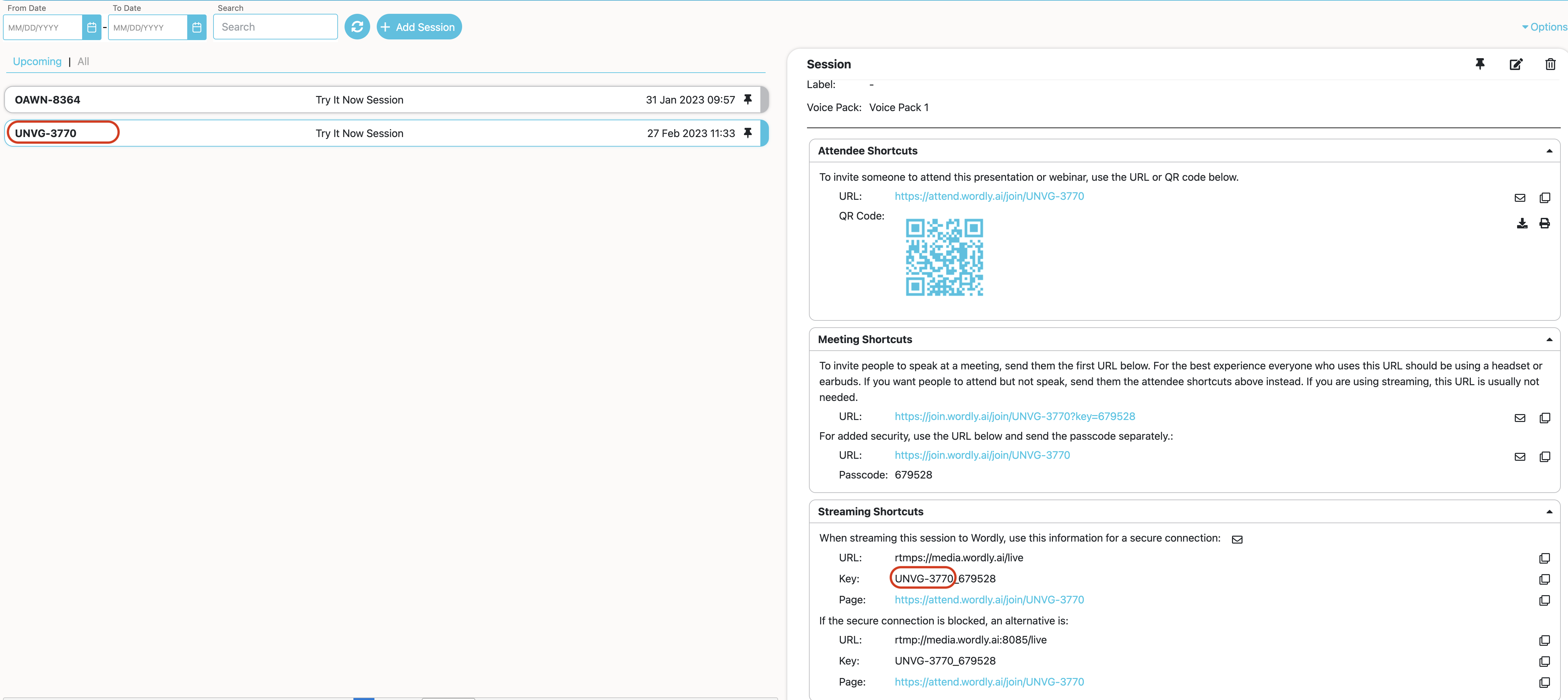1568x700 pixels.
Task: Click the rtmps://media.wordly.ai/live text
Action: point(959,558)
